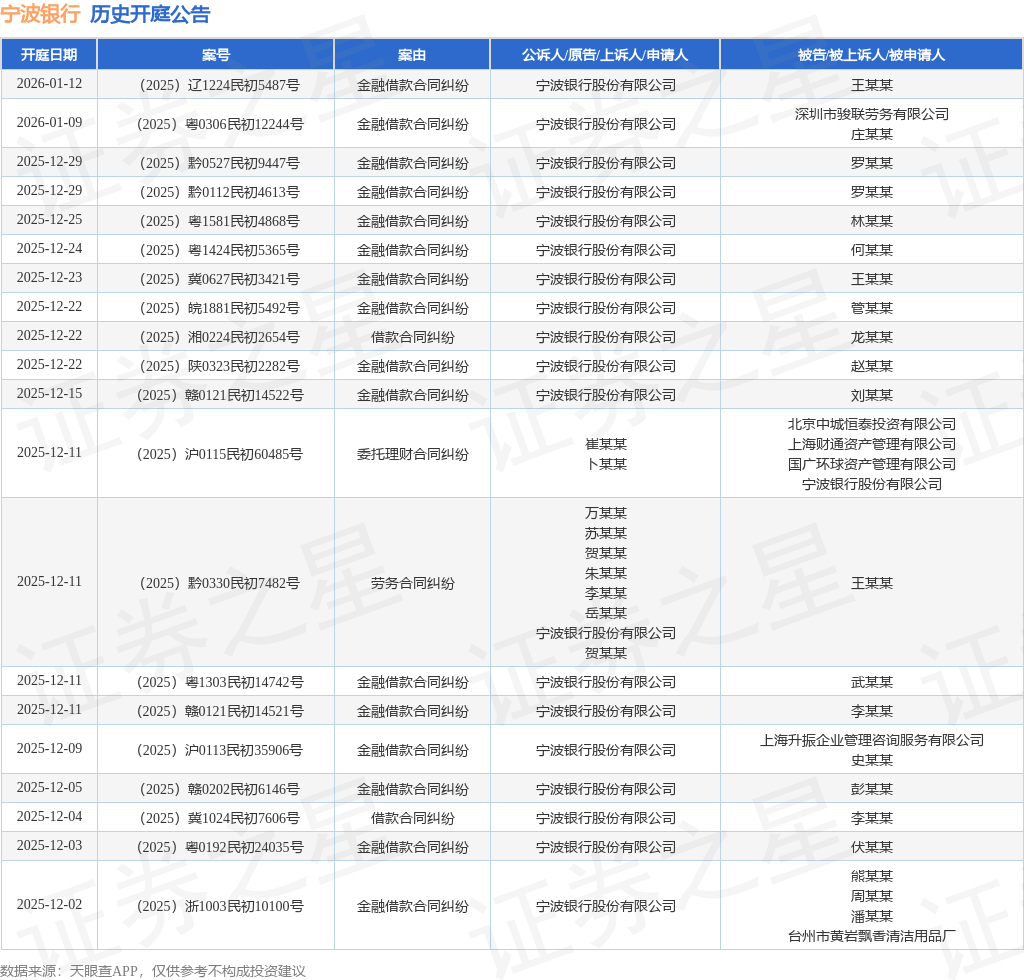This screenshot has height=980, width=1024.
Task: Click defendant 深圳市骏联劳务有限公司
Action: [872, 114]
